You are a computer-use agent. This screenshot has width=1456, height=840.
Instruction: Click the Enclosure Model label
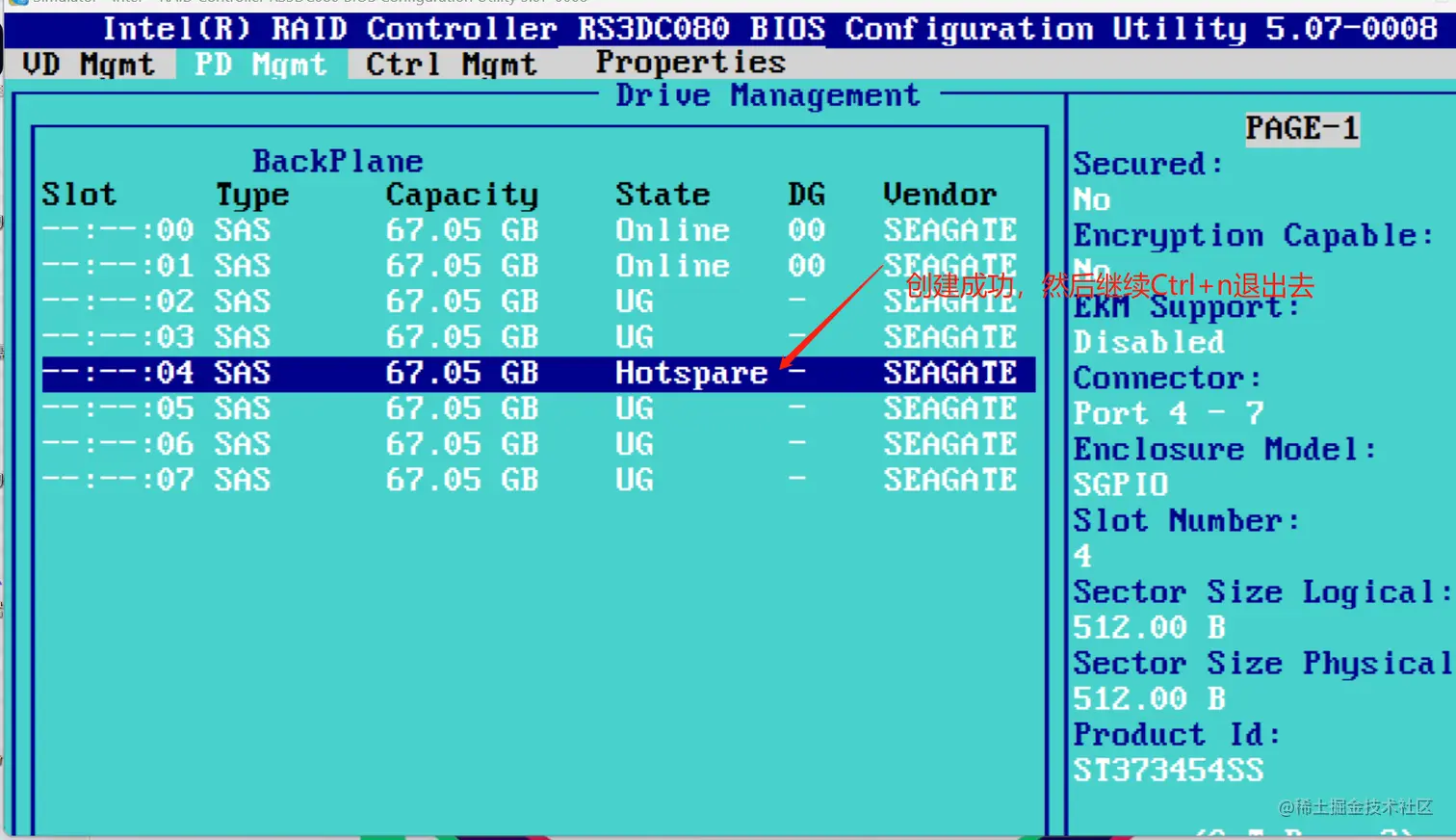point(1225,450)
